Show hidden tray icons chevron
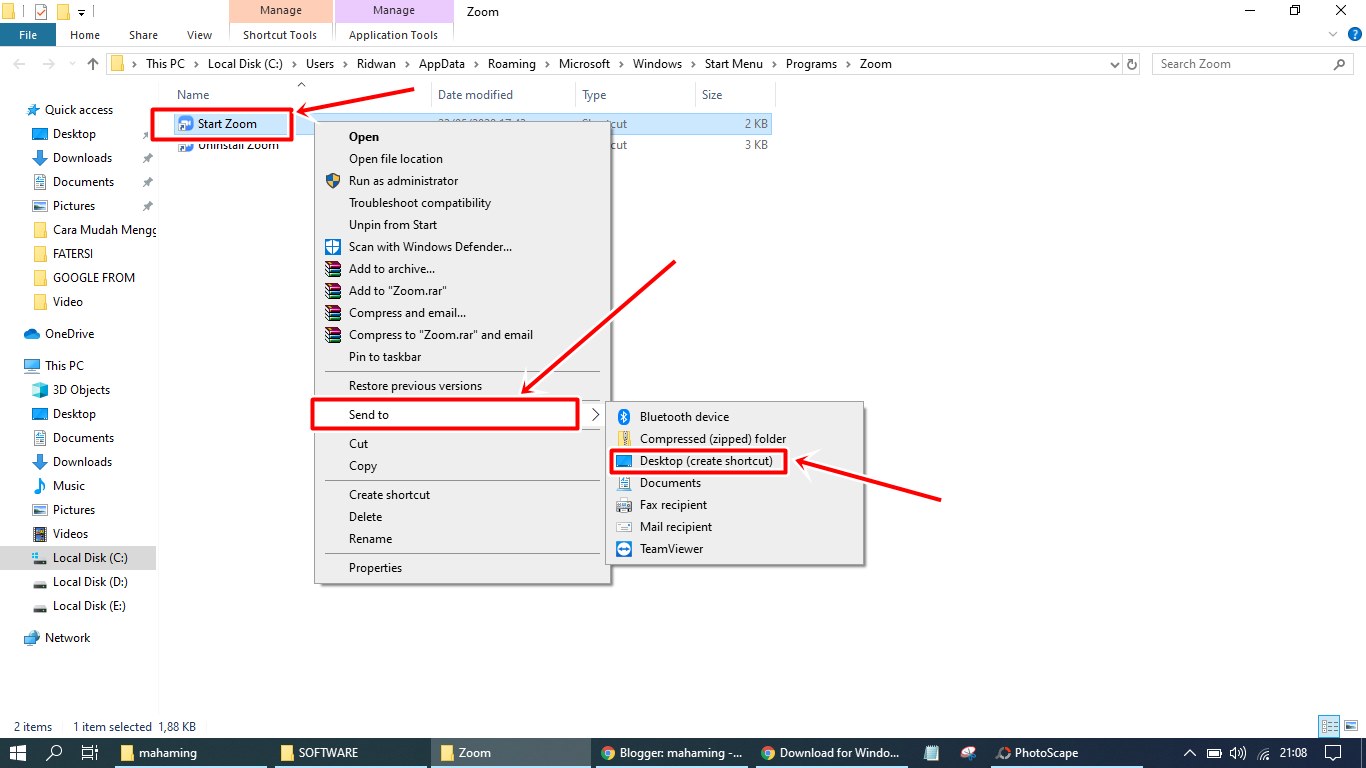The width and height of the screenshot is (1366, 768). click(1190, 753)
